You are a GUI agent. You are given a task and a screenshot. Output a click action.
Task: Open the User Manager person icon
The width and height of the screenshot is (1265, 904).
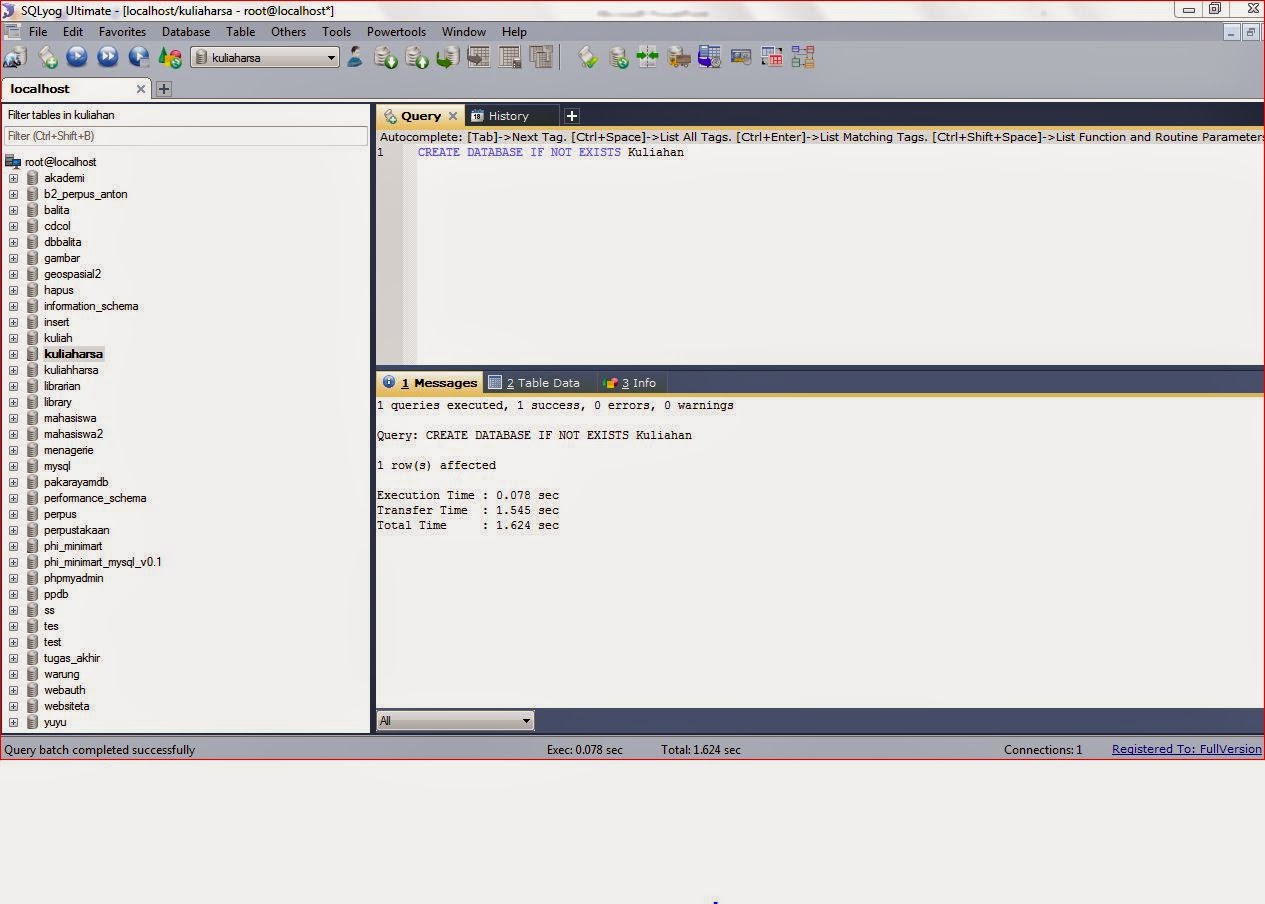355,58
